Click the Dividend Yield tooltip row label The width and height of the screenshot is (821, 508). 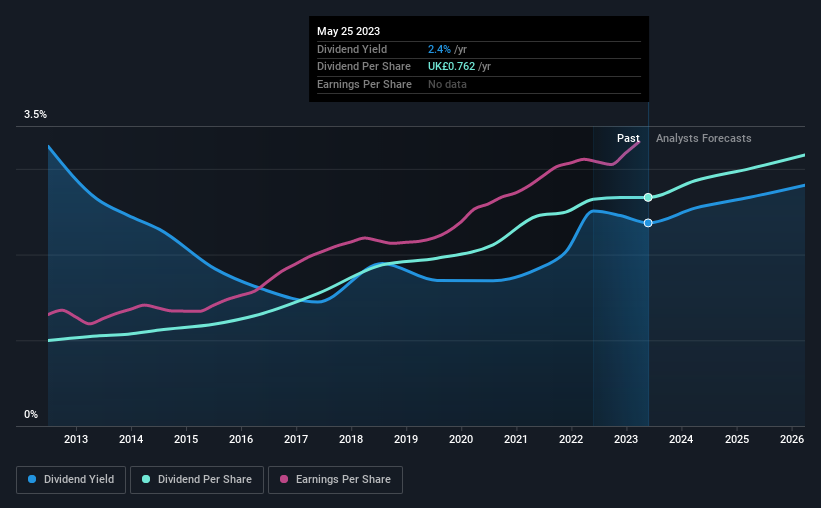coord(352,49)
